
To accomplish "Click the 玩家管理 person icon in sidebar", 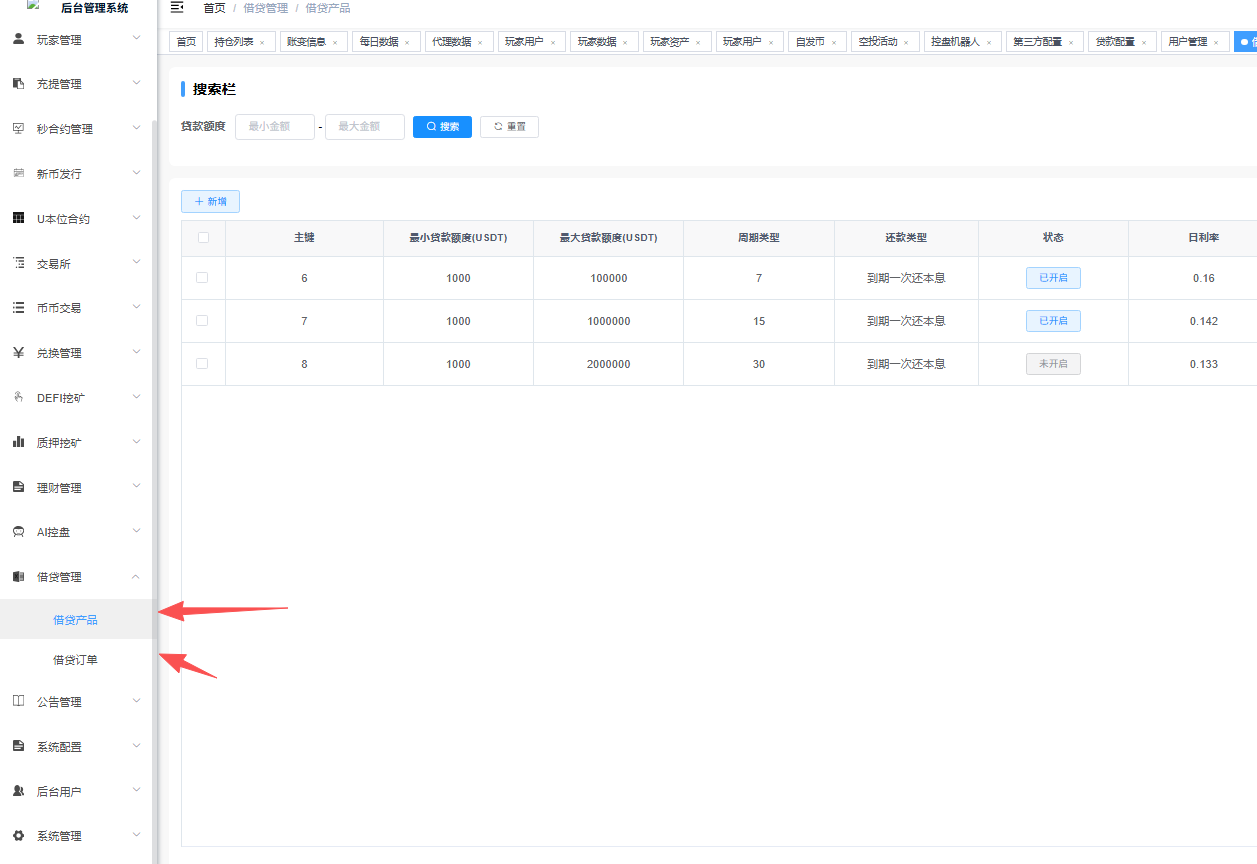I will (x=18, y=39).
